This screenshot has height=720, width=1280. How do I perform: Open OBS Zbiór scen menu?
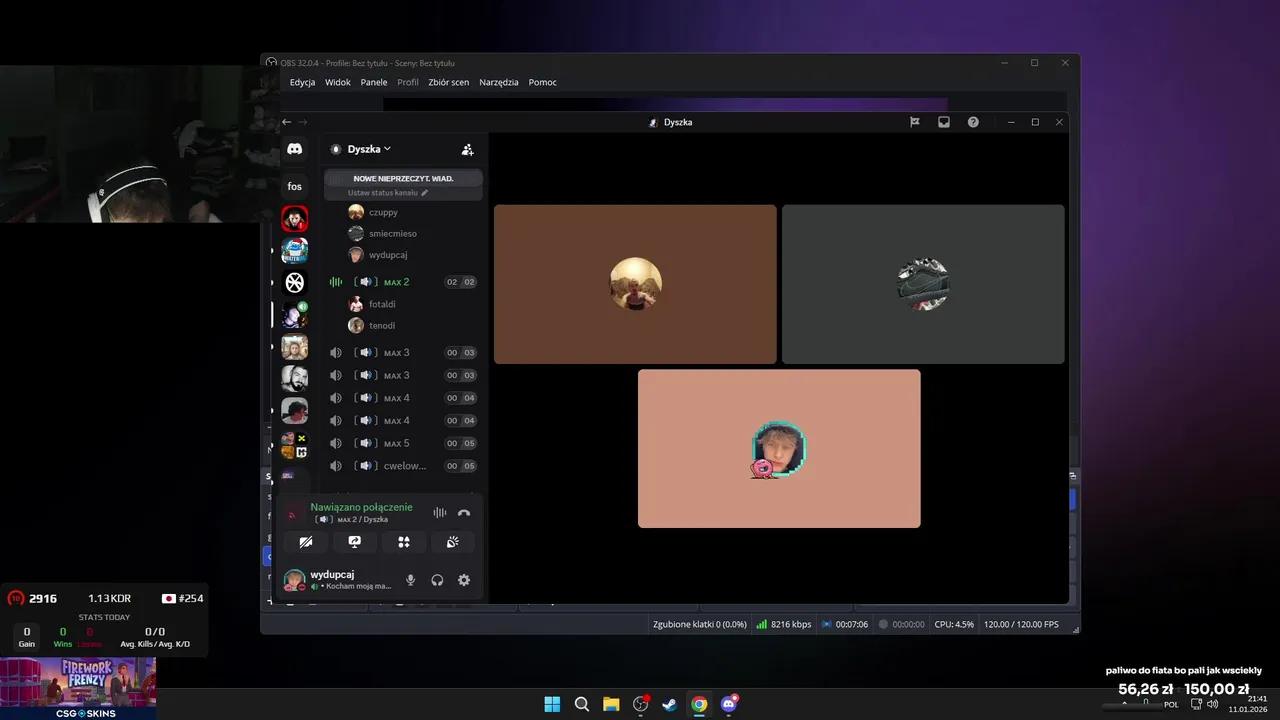click(x=449, y=82)
